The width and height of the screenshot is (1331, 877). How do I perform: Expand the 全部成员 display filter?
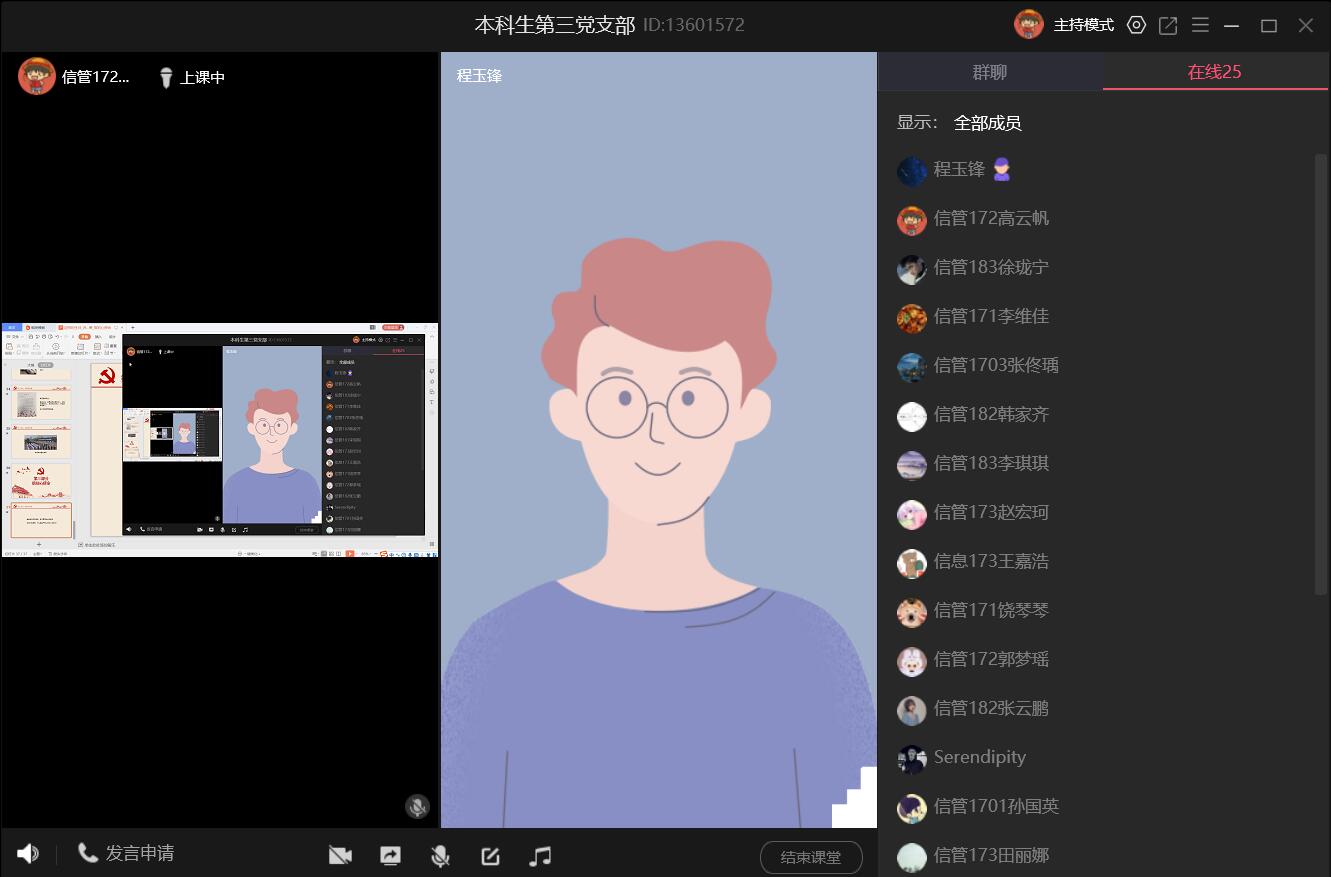987,123
